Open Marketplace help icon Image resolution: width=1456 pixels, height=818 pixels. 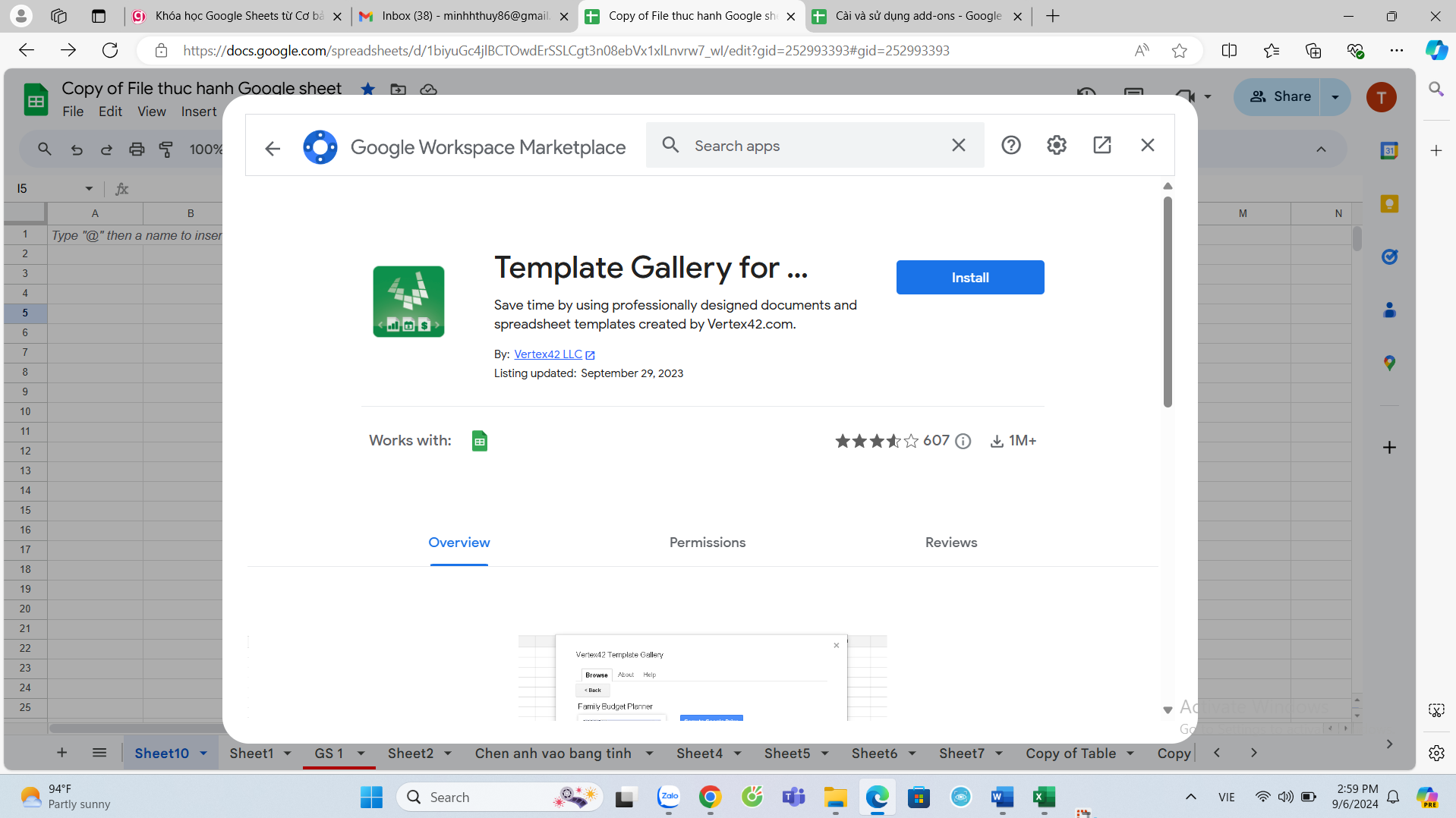(1010, 145)
